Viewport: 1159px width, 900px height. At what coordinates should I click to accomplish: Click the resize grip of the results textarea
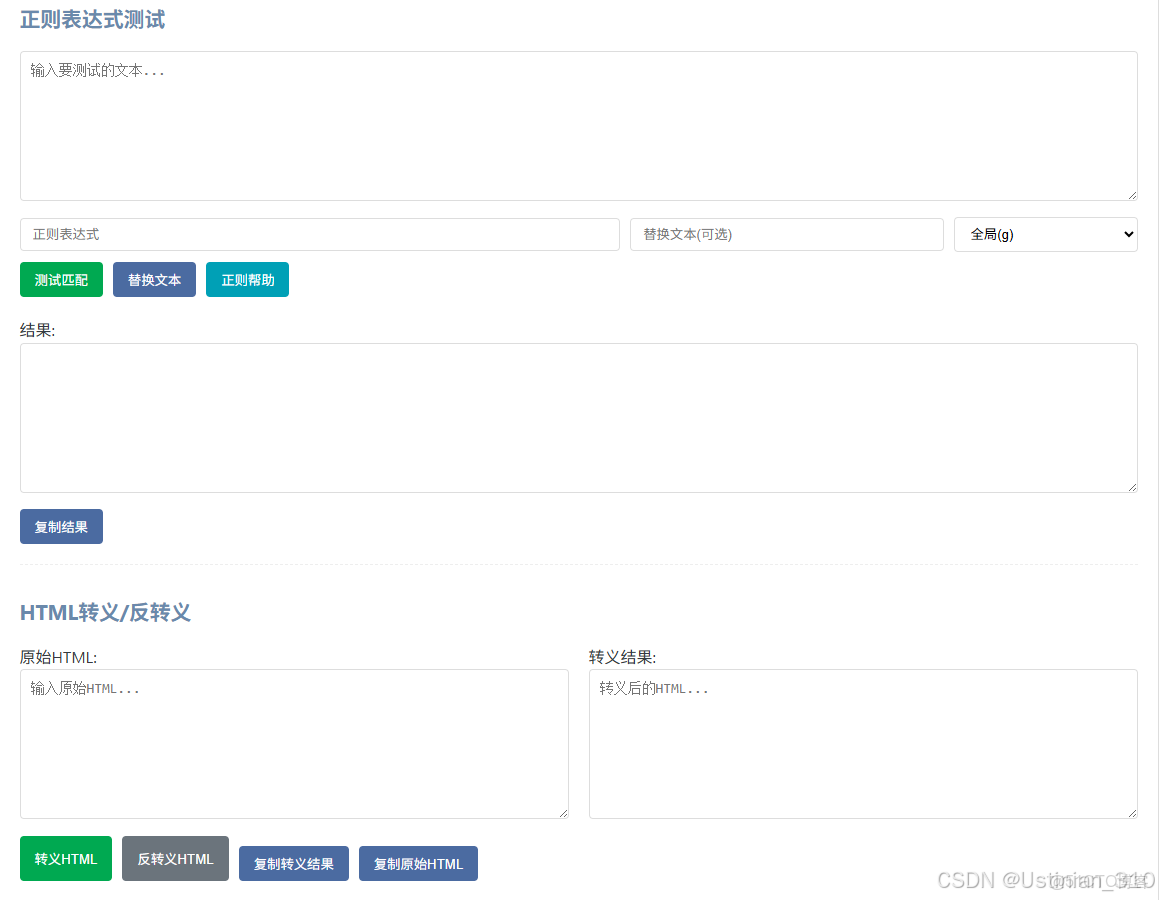(1132, 487)
